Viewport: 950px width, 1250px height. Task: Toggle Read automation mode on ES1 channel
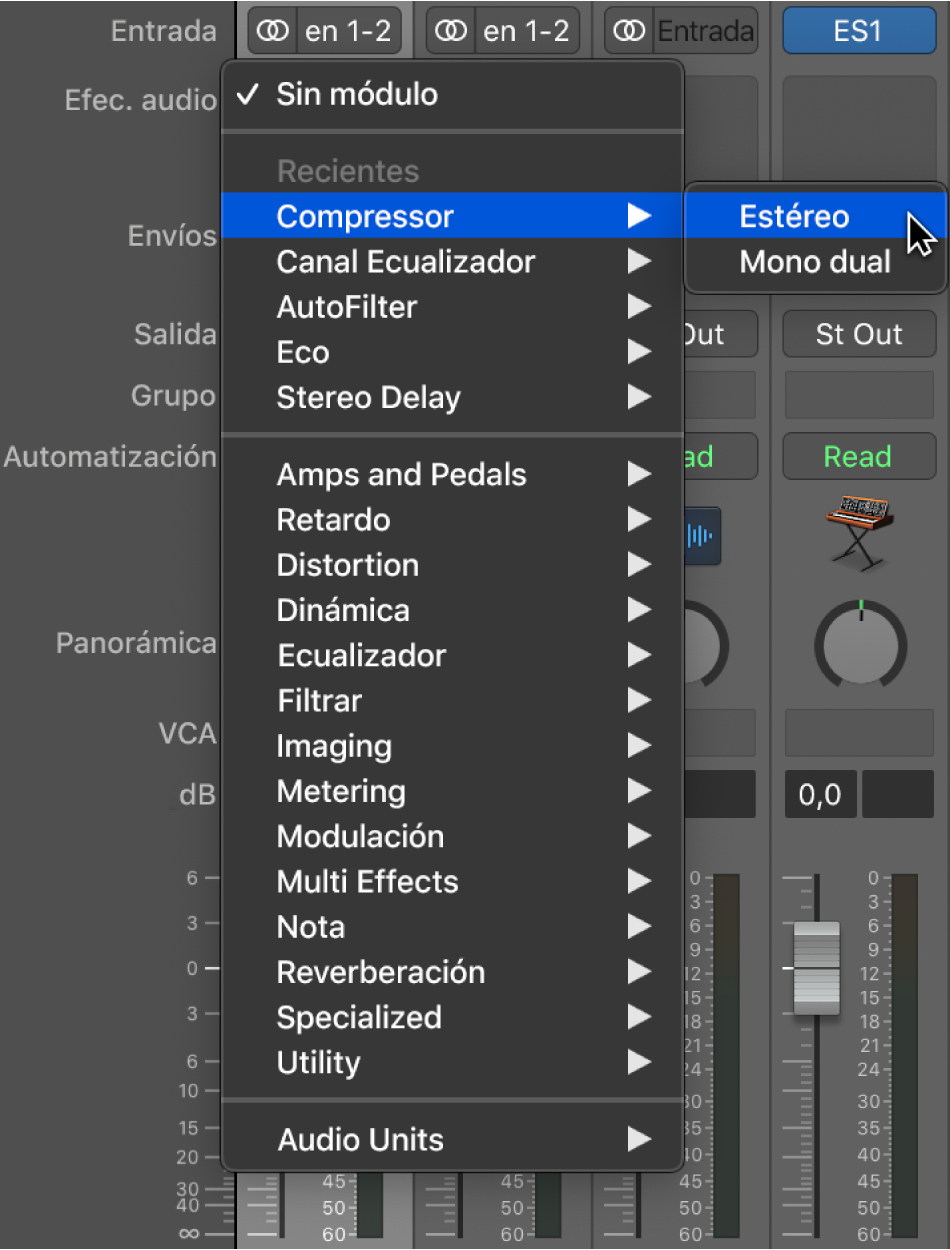click(859, 457)
